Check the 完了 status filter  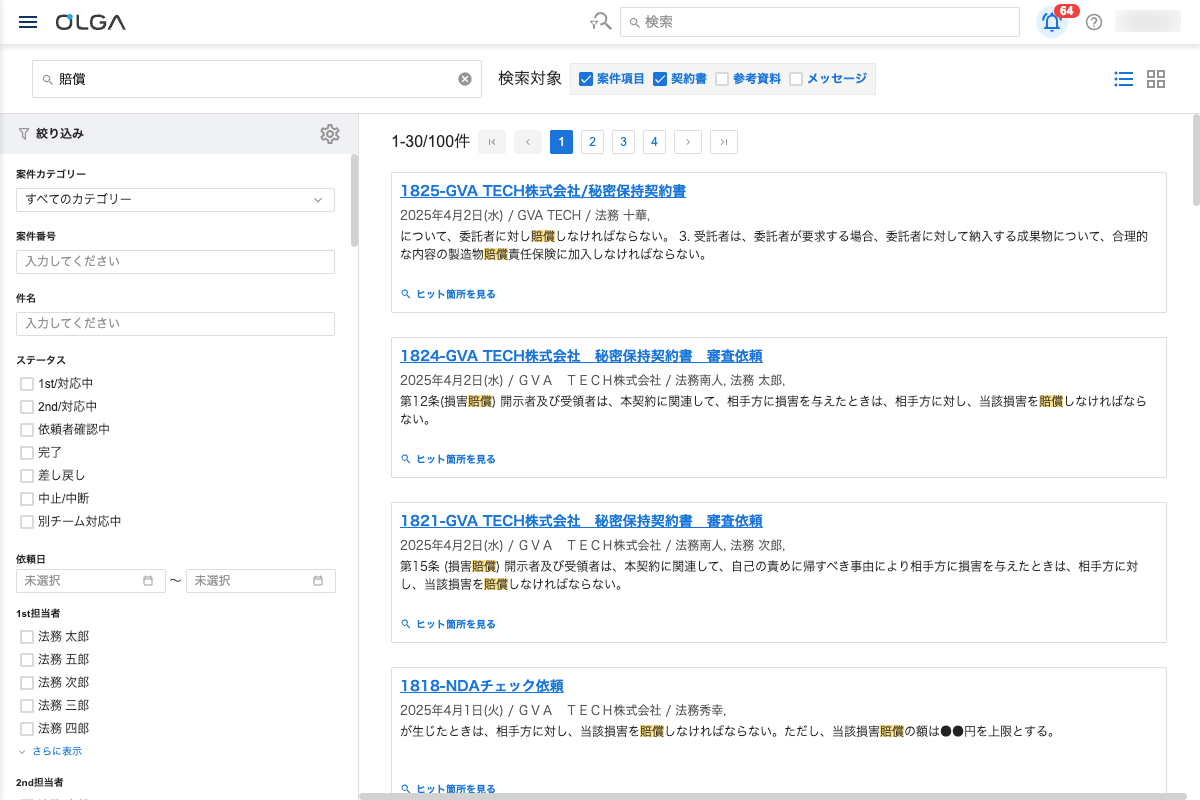point(27,453)
